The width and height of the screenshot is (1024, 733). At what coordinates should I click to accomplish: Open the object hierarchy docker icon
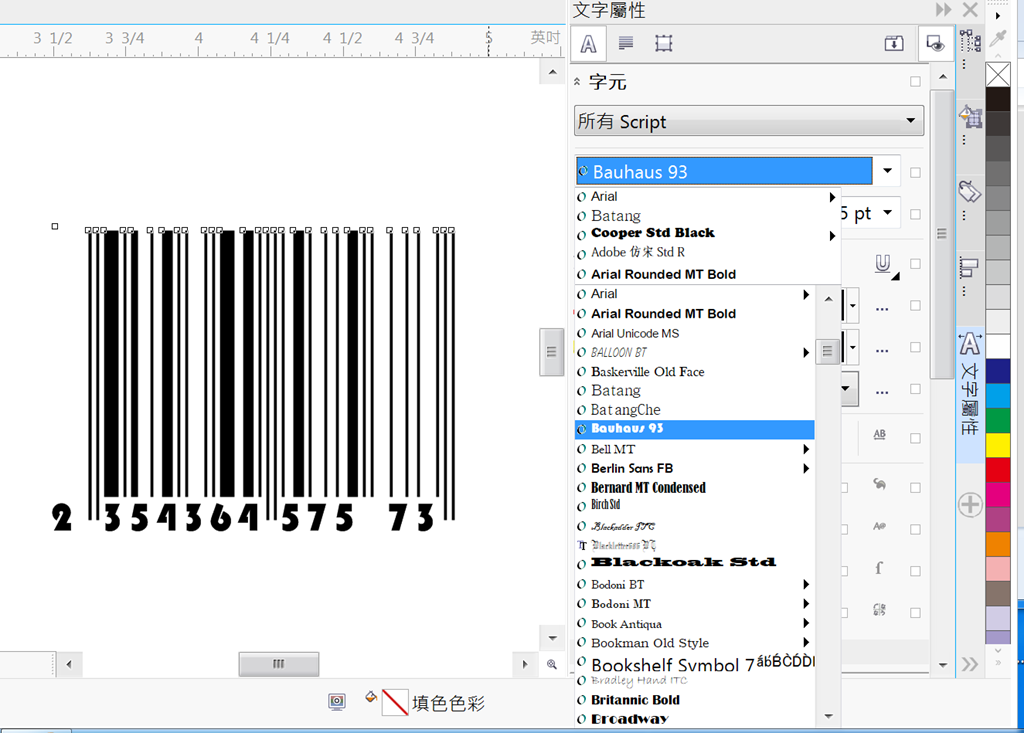(x=970, y=41)
